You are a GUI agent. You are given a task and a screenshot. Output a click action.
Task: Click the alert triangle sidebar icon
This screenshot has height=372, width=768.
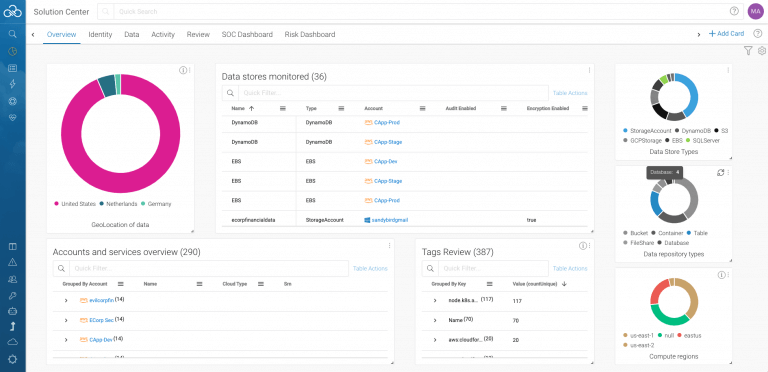[x=13, y=262]
